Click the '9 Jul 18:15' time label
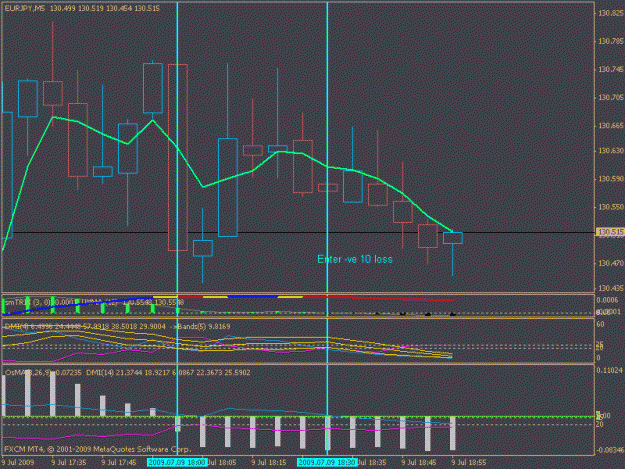This screenshot has height=469, width=625. [x=269, y=463]
